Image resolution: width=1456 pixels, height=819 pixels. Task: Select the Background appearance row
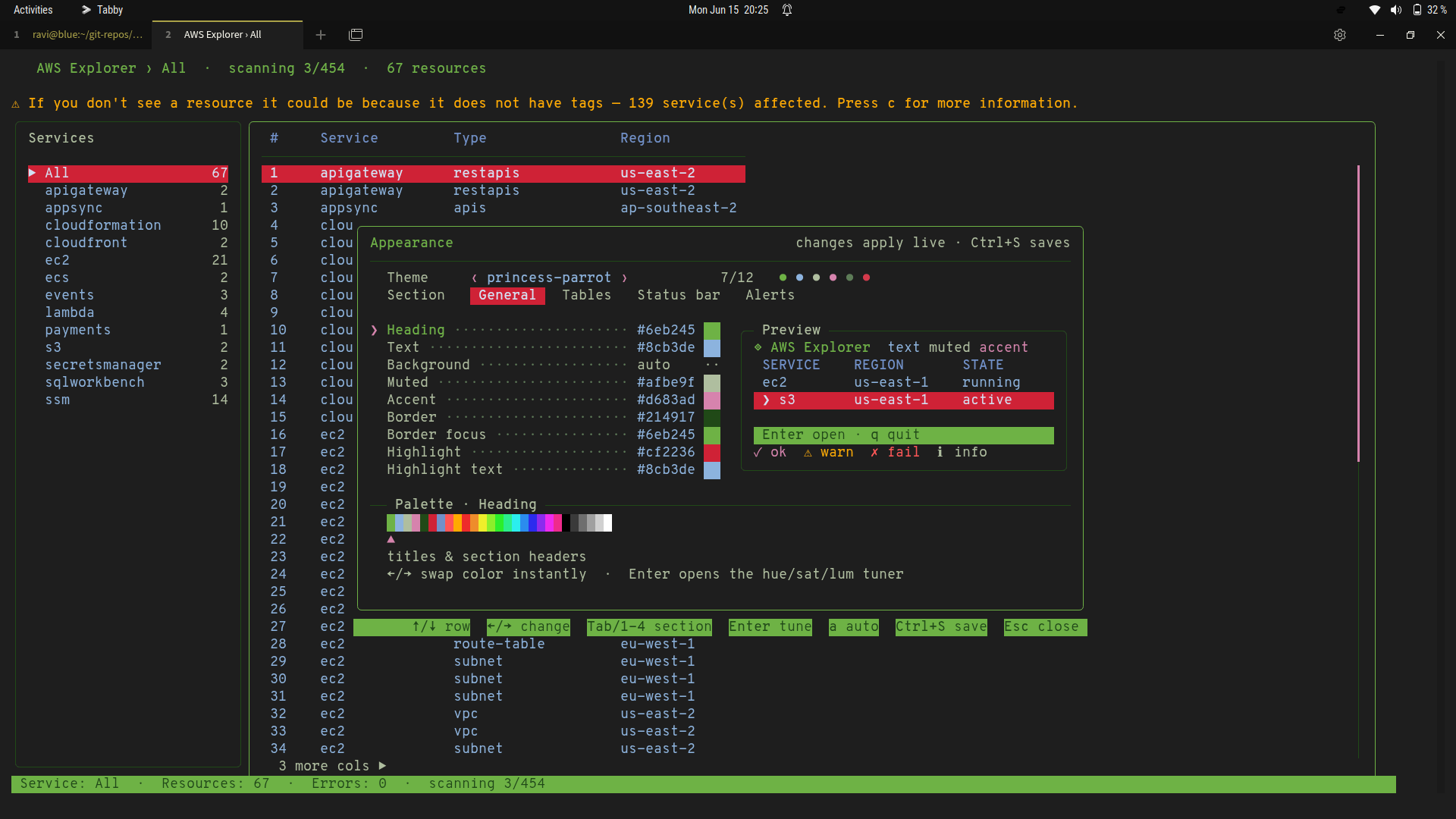point(545,365)
